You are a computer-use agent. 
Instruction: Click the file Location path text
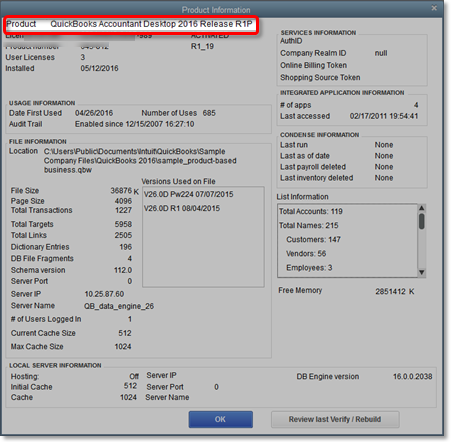coord(140,160)
